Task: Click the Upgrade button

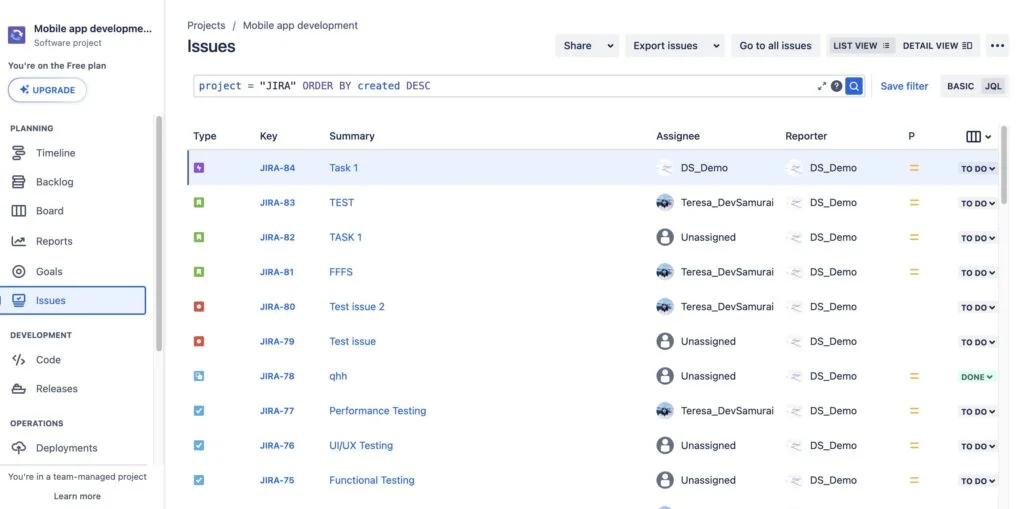Action: tap(47, 90)
